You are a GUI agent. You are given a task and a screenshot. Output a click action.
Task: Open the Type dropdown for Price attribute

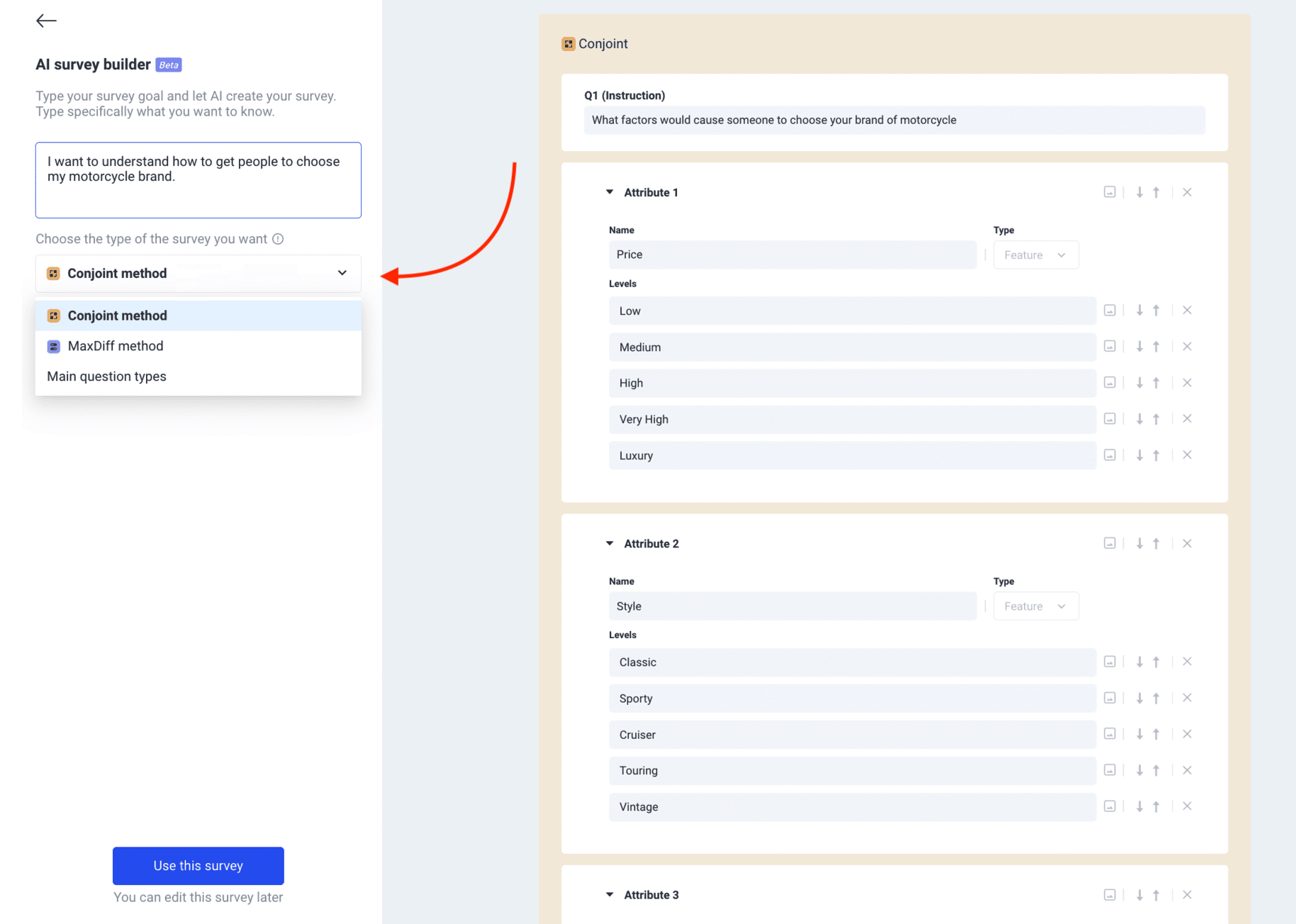click(x=1036, y=255)
